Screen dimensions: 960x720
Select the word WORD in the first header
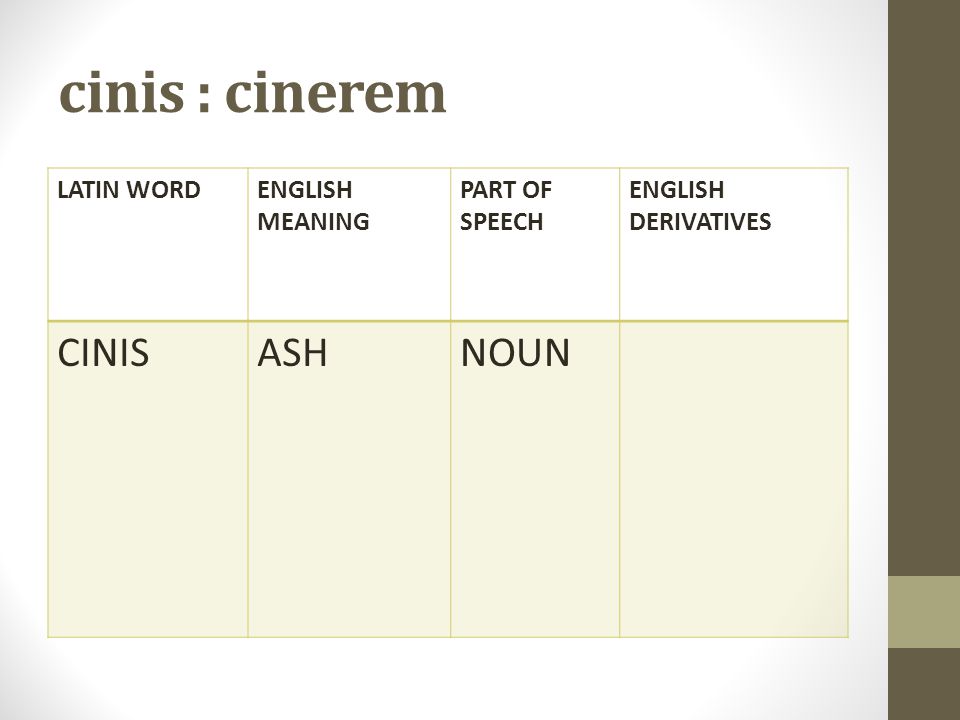163,190
